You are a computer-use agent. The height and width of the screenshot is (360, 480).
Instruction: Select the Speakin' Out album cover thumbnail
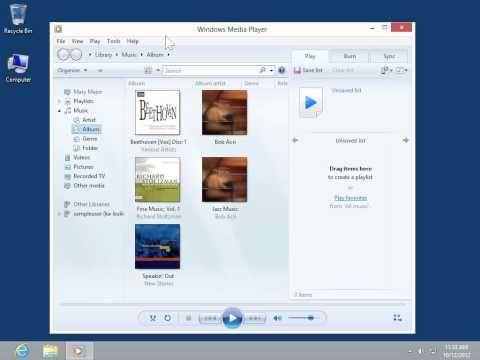pyautogui.click(x=158, y=247)
